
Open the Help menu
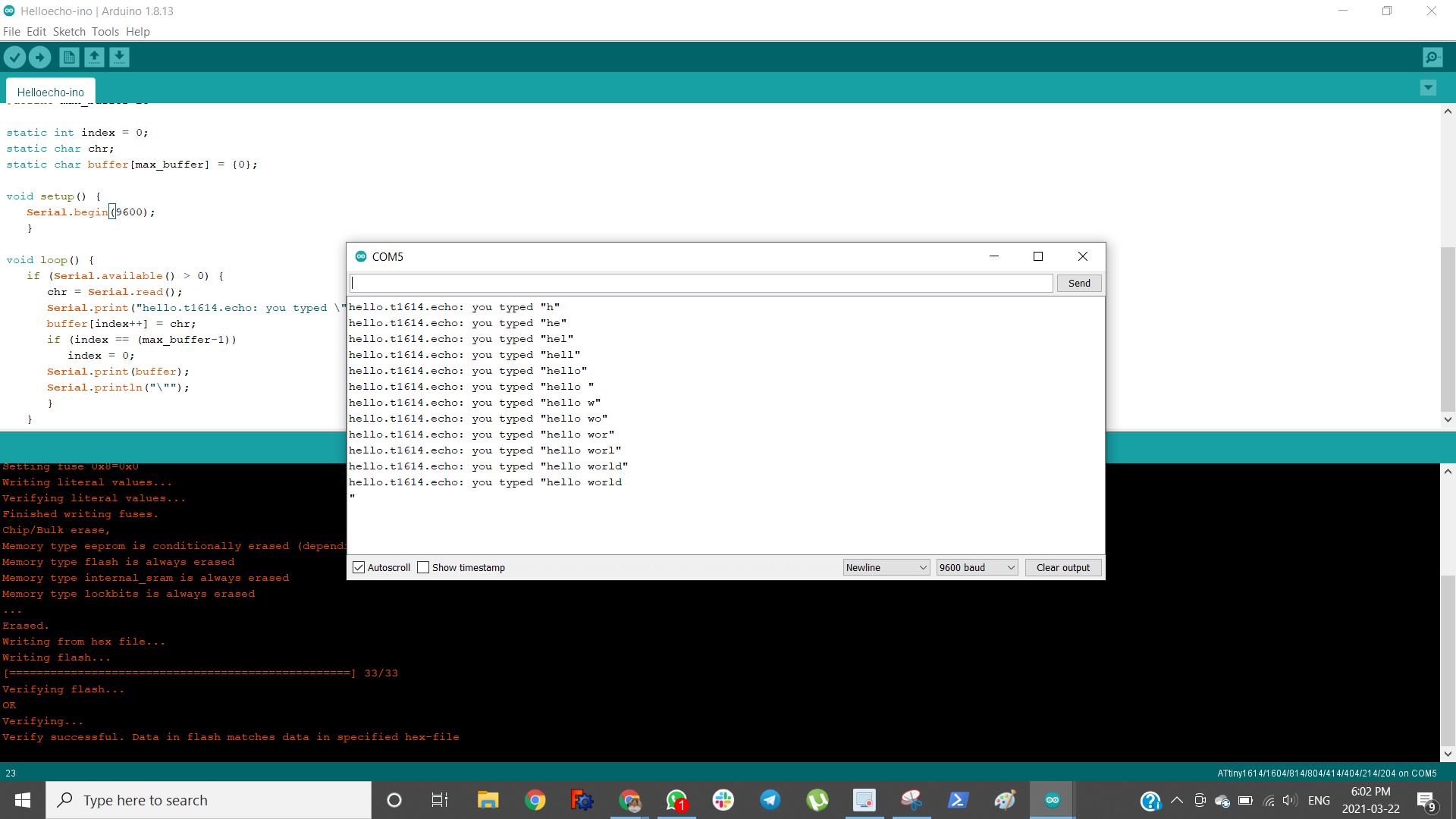[138, 32]
